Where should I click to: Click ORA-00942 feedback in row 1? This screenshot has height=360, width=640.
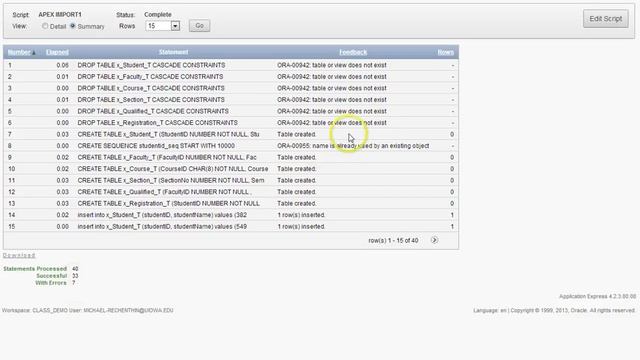pos(331,65)
